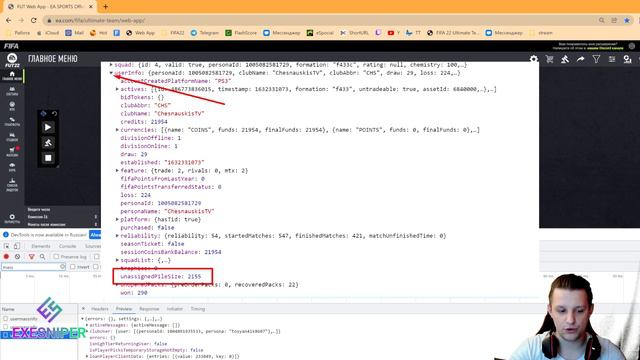Open the FlashScore bookmark
Viewport: 640px width, 360px height.
coord(241,33)
